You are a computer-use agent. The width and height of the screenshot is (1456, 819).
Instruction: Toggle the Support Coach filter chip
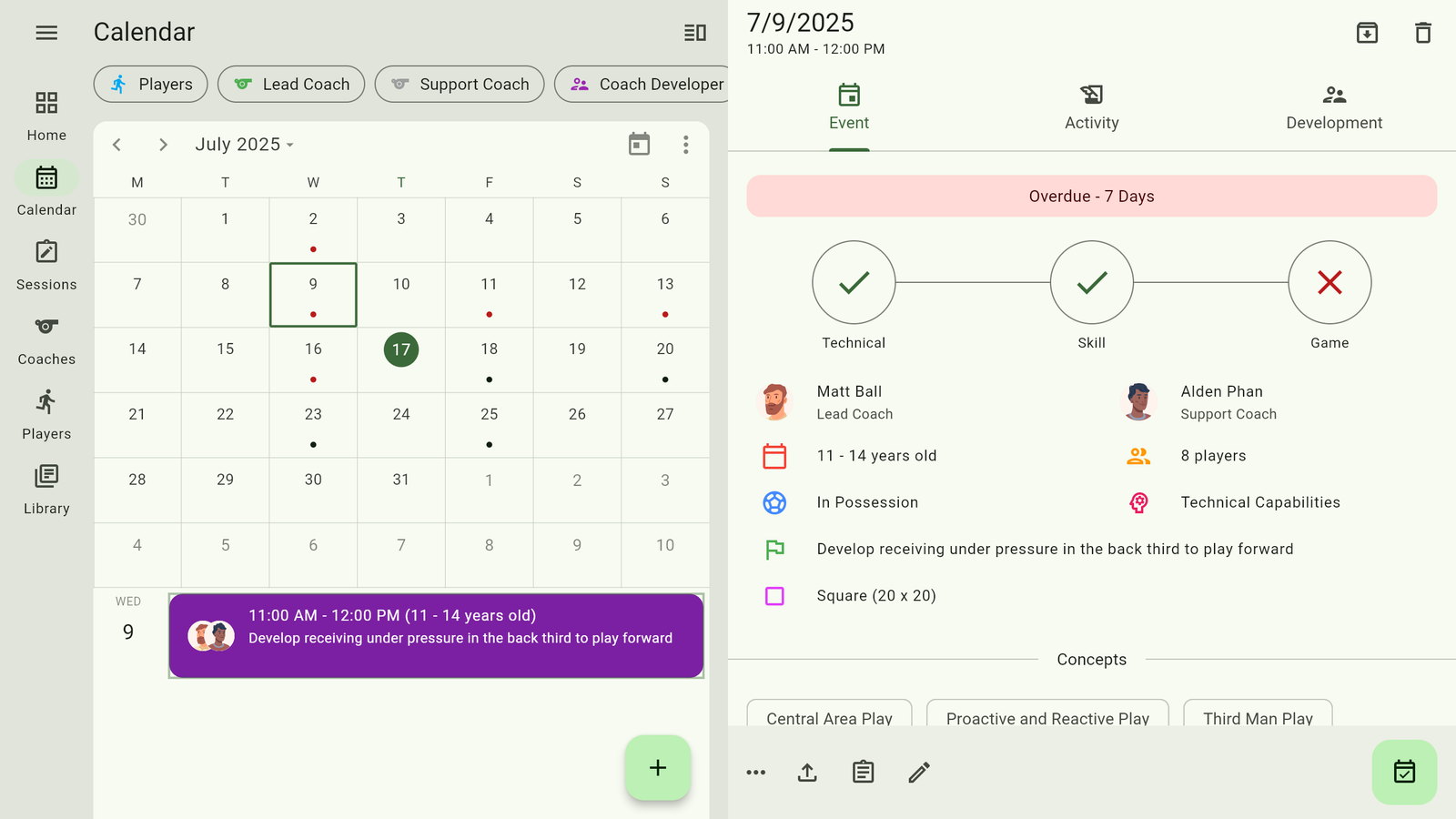coord(460,85)
